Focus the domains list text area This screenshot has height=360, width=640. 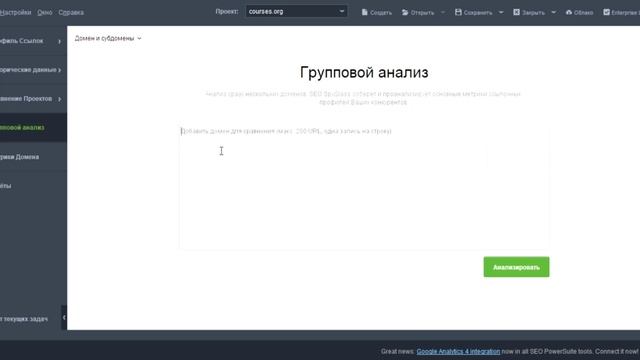coord(364,187)
